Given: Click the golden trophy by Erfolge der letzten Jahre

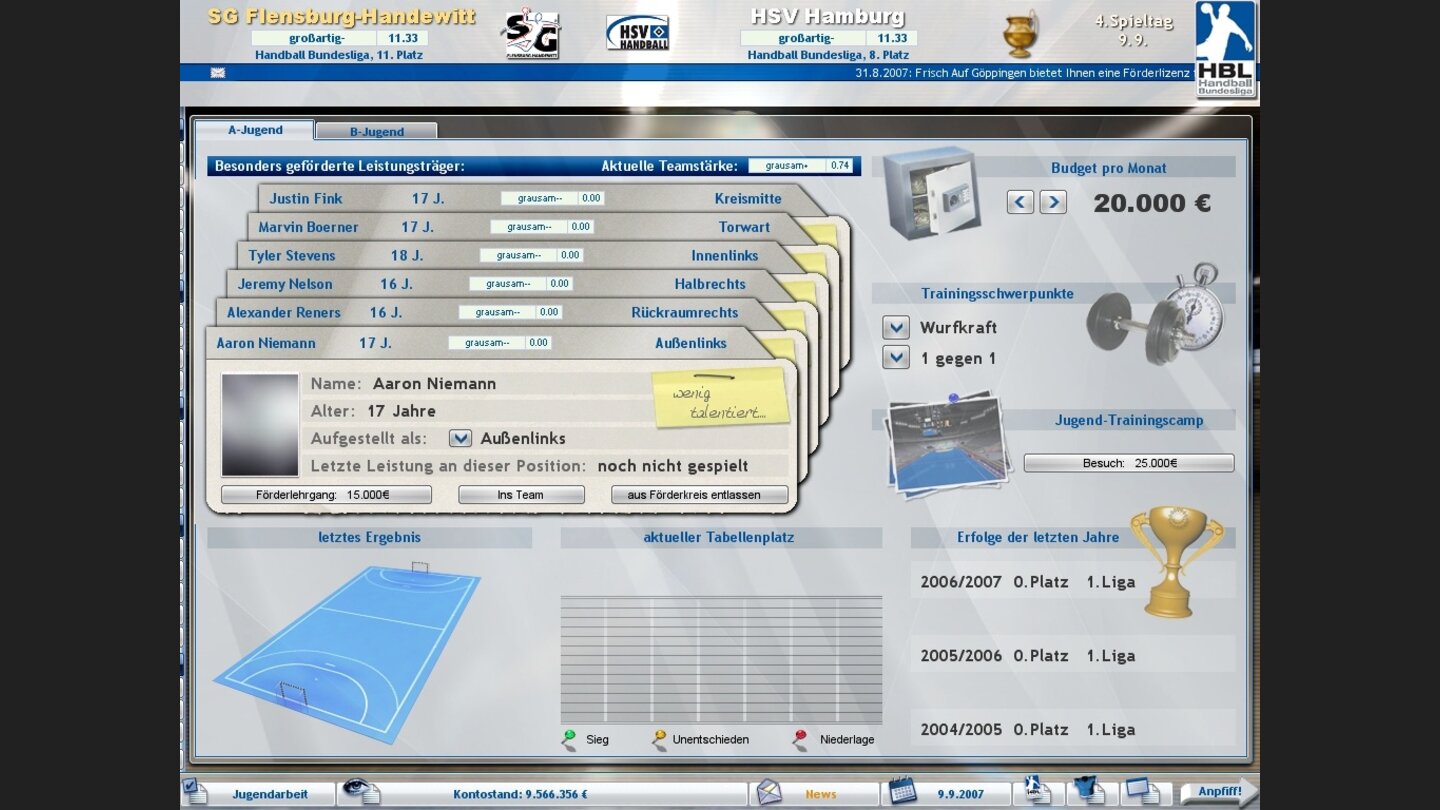Looking at the screenshot, I should tap(1176, 560).
